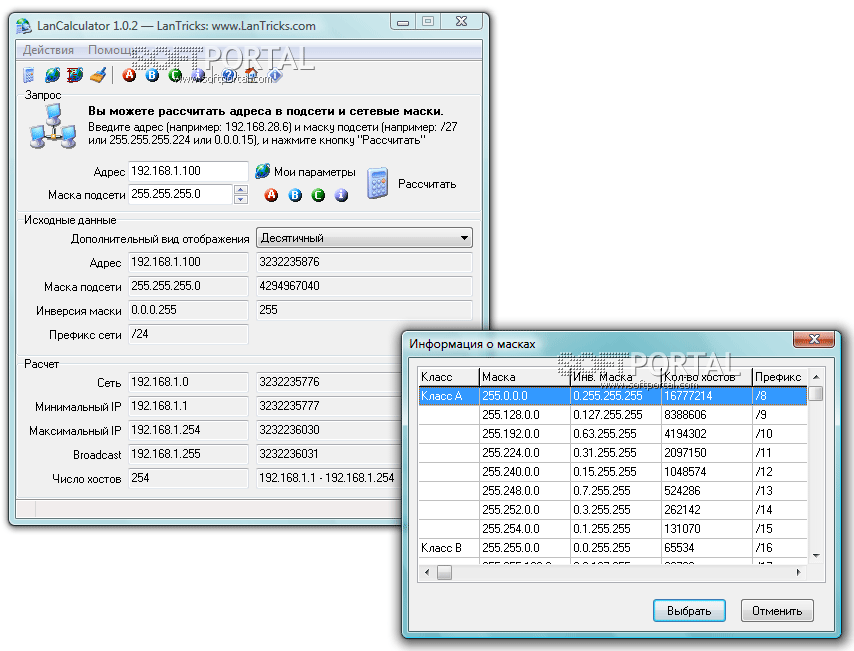The height and width of the screenshot is (651, 854).
Task: Click the horizontal scrollbar right arrow
Action: (798, 572)
